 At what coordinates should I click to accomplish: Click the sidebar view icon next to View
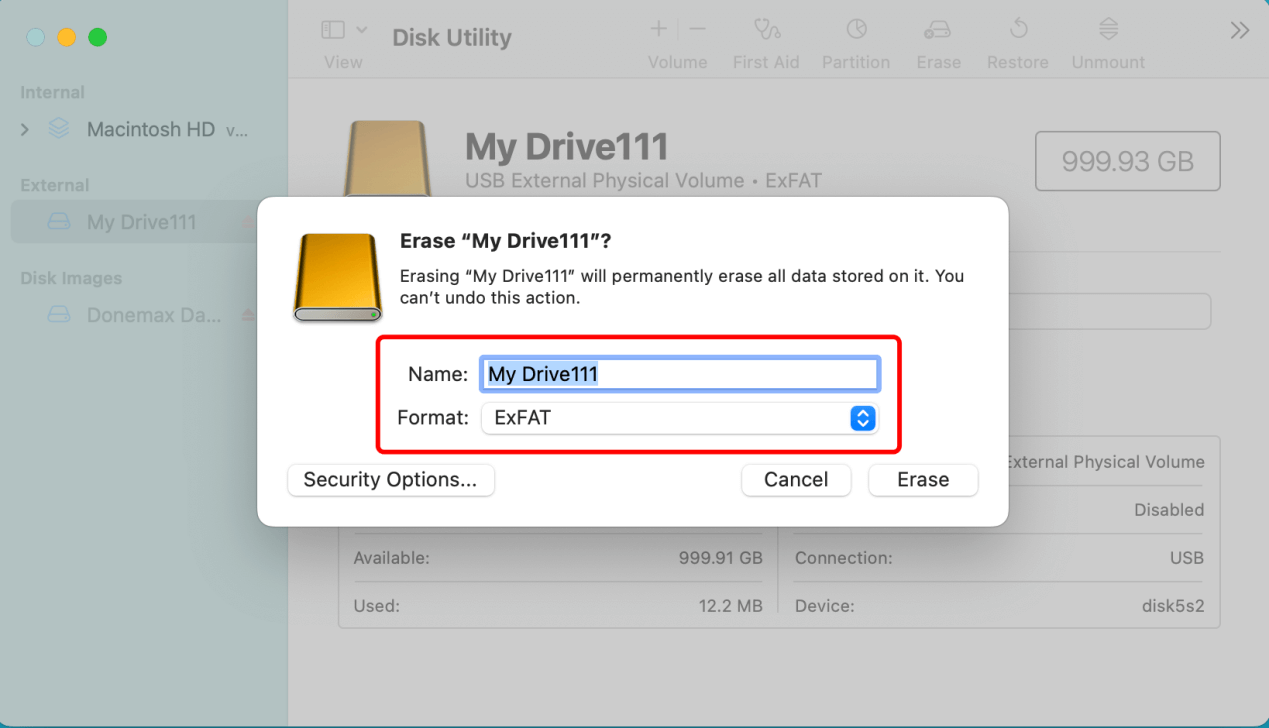332,29
